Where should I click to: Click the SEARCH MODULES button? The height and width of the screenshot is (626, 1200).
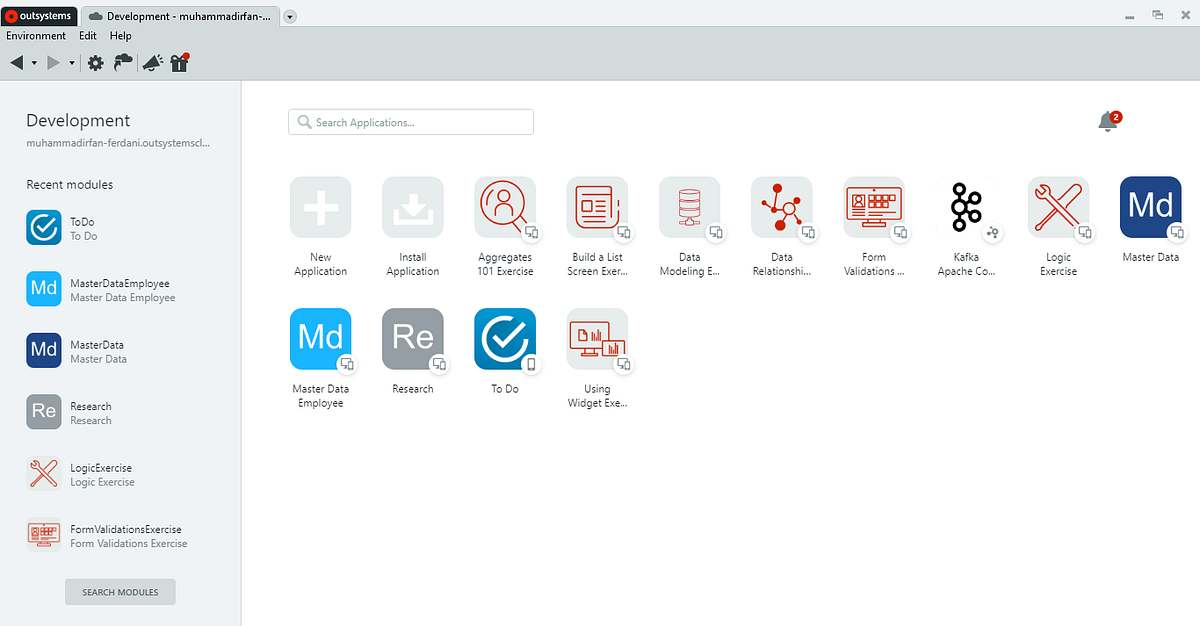(x=120, y=591)
